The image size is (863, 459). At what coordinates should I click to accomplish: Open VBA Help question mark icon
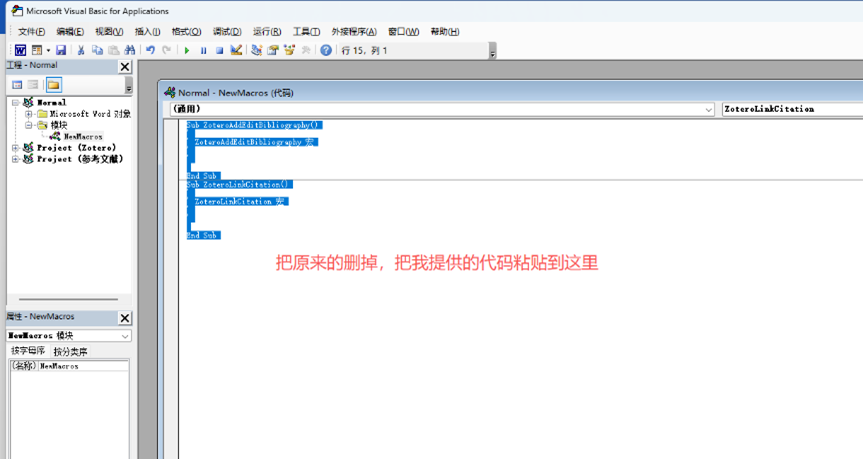326,50
